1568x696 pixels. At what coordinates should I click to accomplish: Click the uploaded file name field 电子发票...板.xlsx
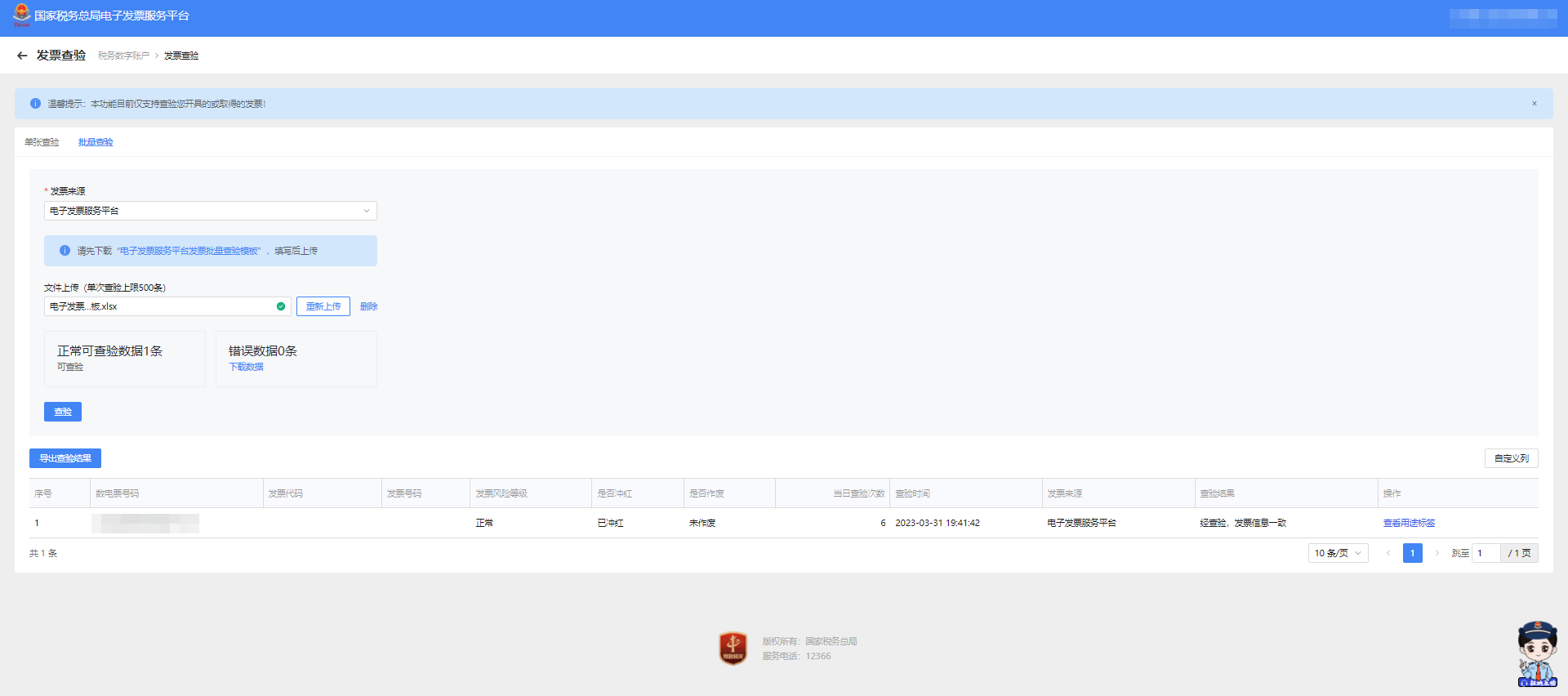[x=167, y=306]
